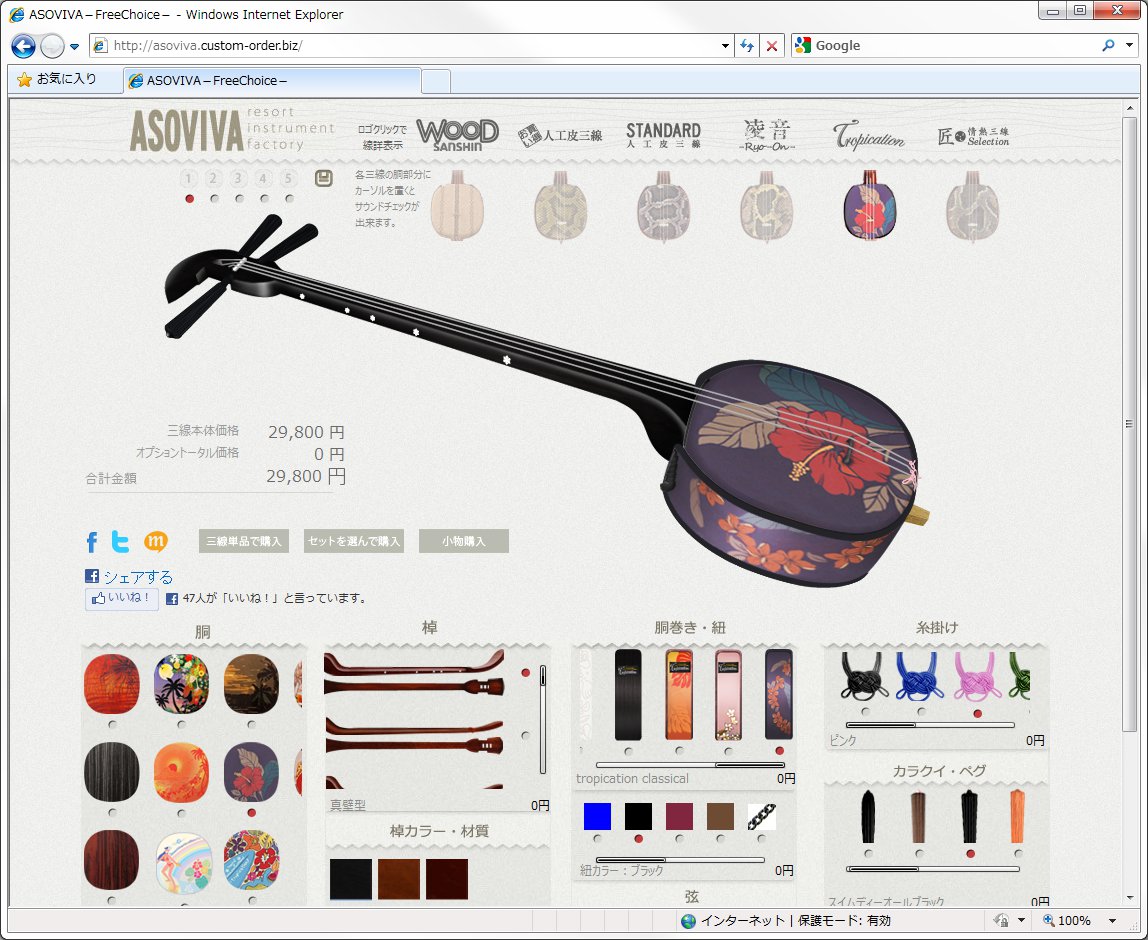Select the STANDARD sanshin logo
The image size is (1148, 940).
coord(663,135)
